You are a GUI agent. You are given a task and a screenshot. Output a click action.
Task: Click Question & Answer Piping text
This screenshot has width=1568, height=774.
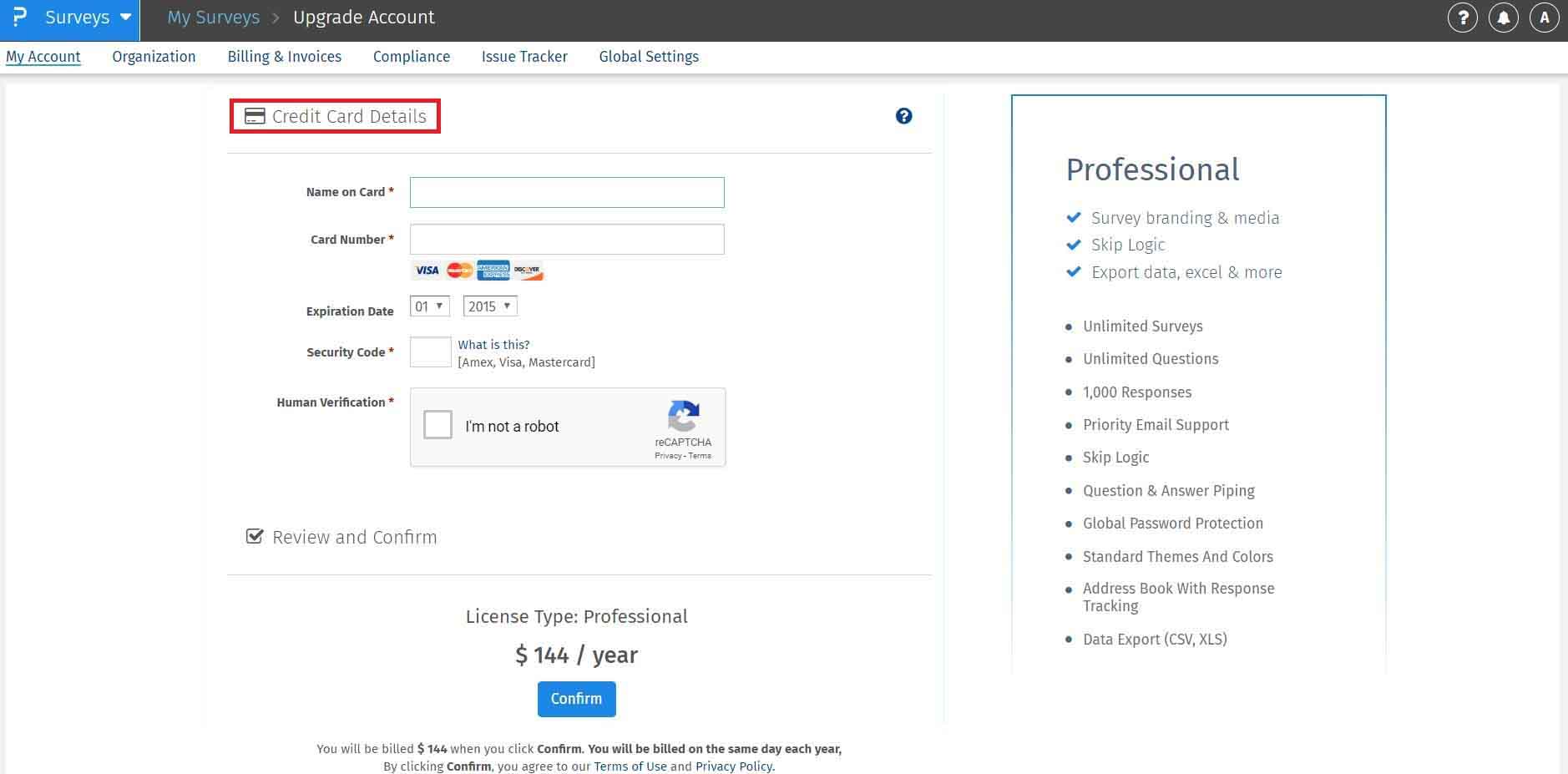[x=1169, y=491]
